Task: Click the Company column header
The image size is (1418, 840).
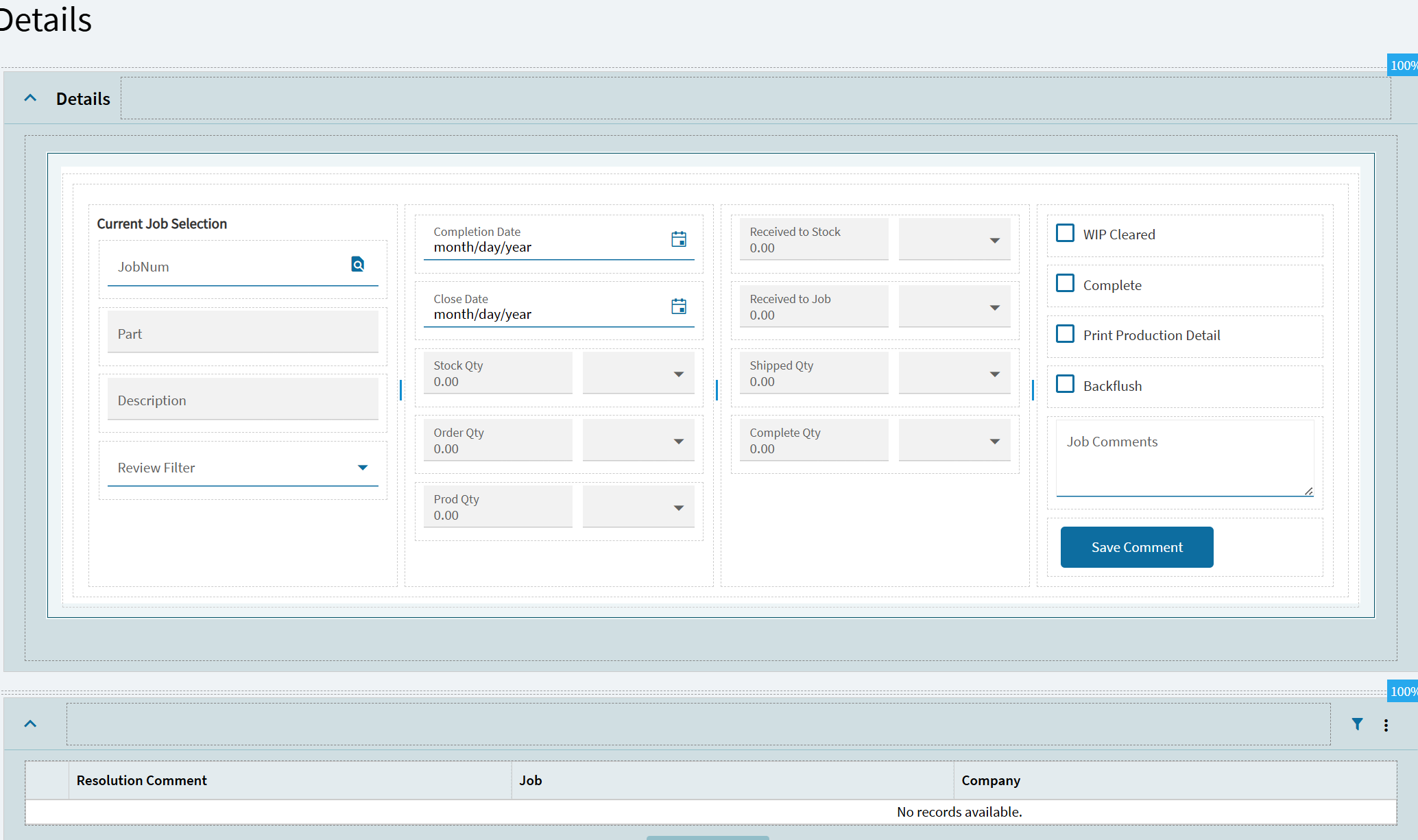Action: pos(990,780)
